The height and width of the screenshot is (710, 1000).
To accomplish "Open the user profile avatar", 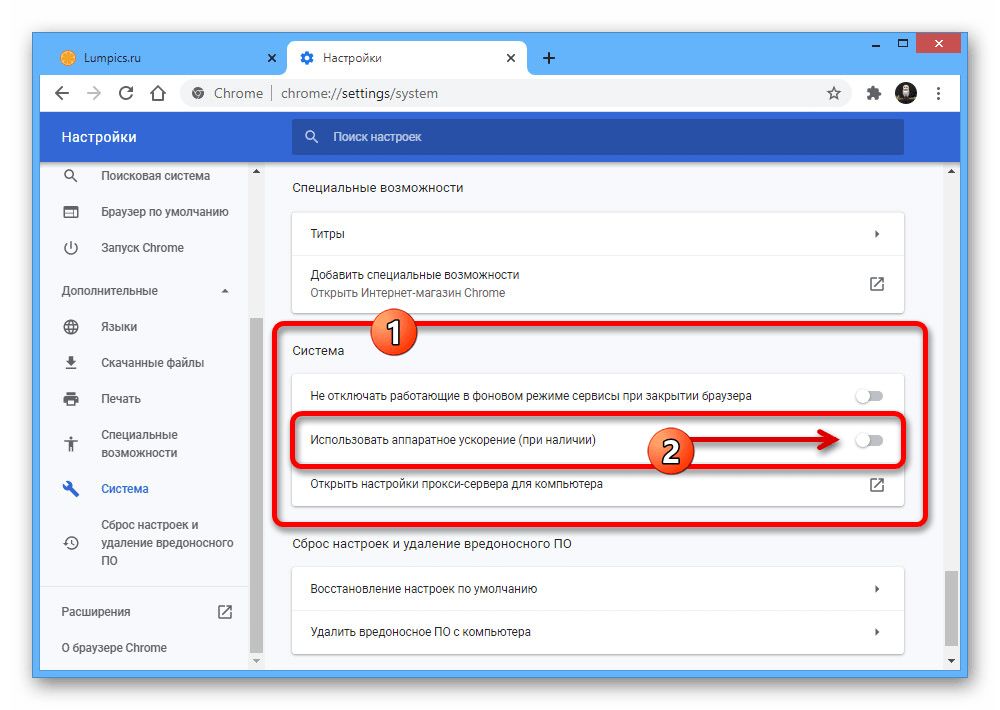I will coord(906,93).
